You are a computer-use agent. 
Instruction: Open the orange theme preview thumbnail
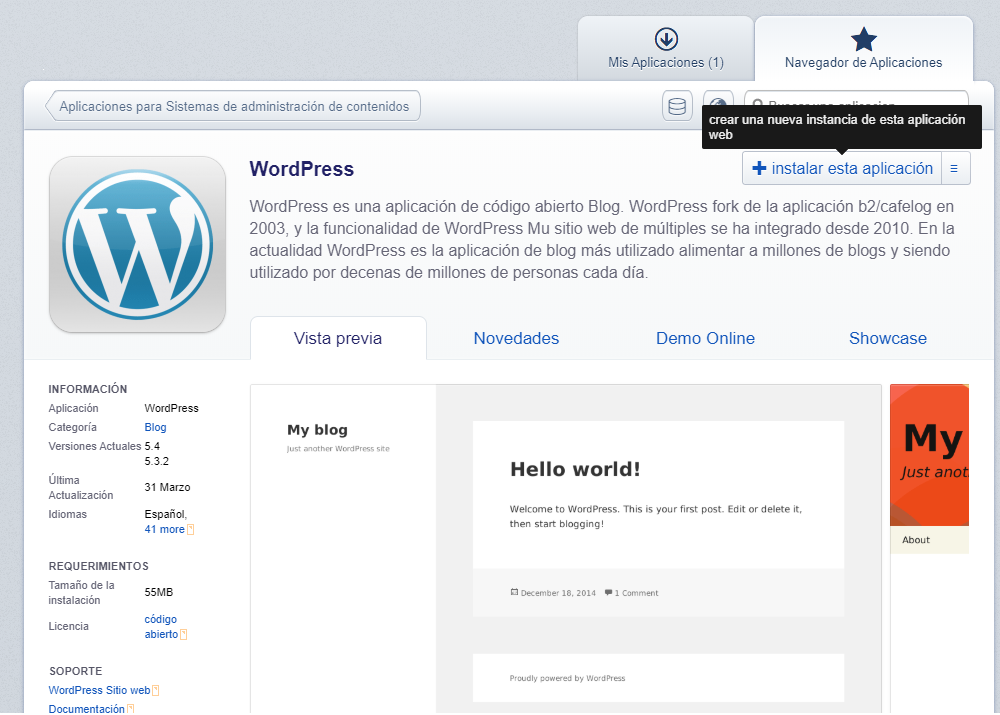tap(929, 469)
